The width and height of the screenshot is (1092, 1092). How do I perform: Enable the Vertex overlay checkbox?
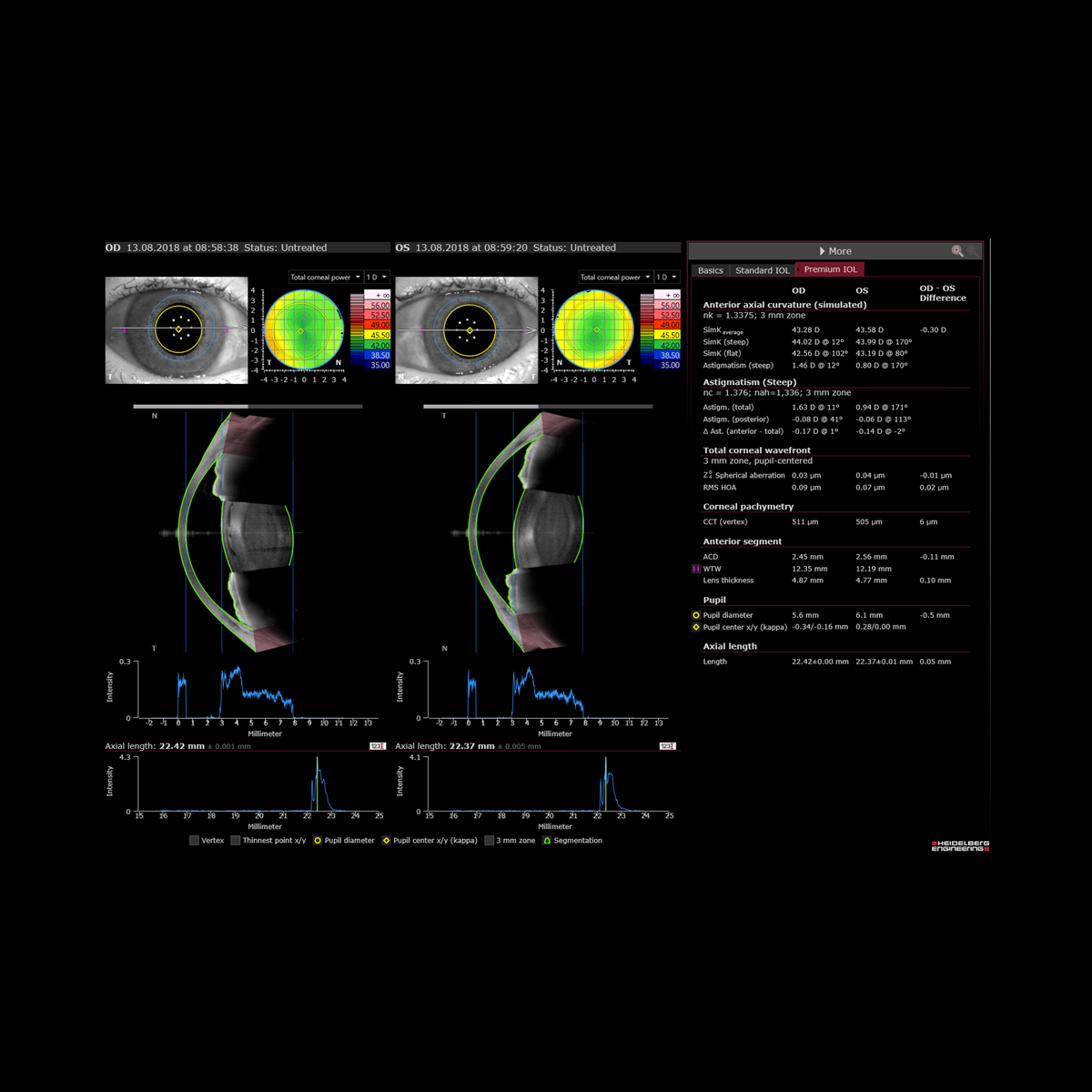194,841
